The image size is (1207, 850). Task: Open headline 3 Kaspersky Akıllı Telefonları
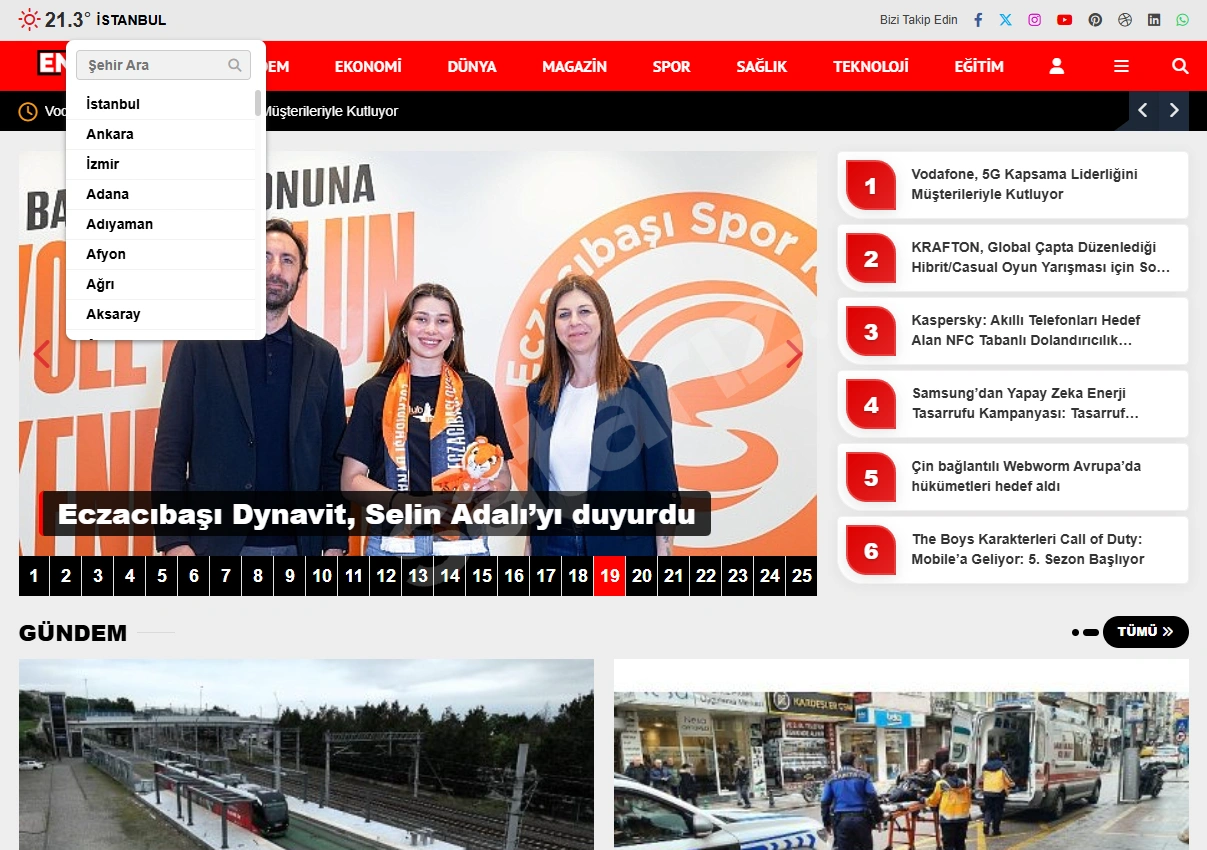click(1012, 330)
